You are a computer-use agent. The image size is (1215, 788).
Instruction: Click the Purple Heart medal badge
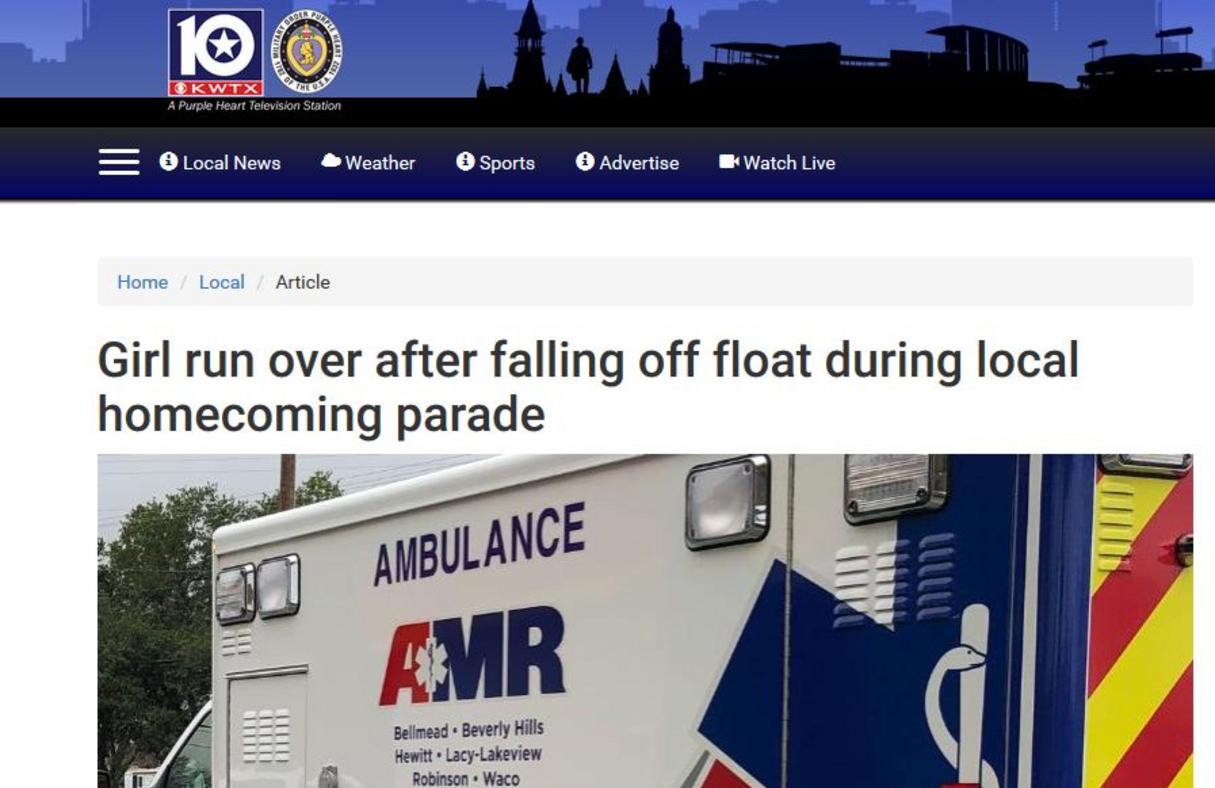point(307,50)
